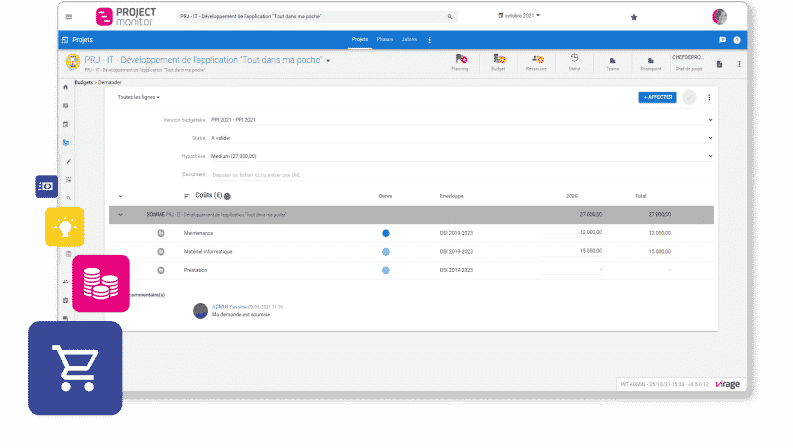The width and height of the screenshot is (793, 448).
Task: Open the Statut A valider dropdown
Action: (x=461, y=138)
